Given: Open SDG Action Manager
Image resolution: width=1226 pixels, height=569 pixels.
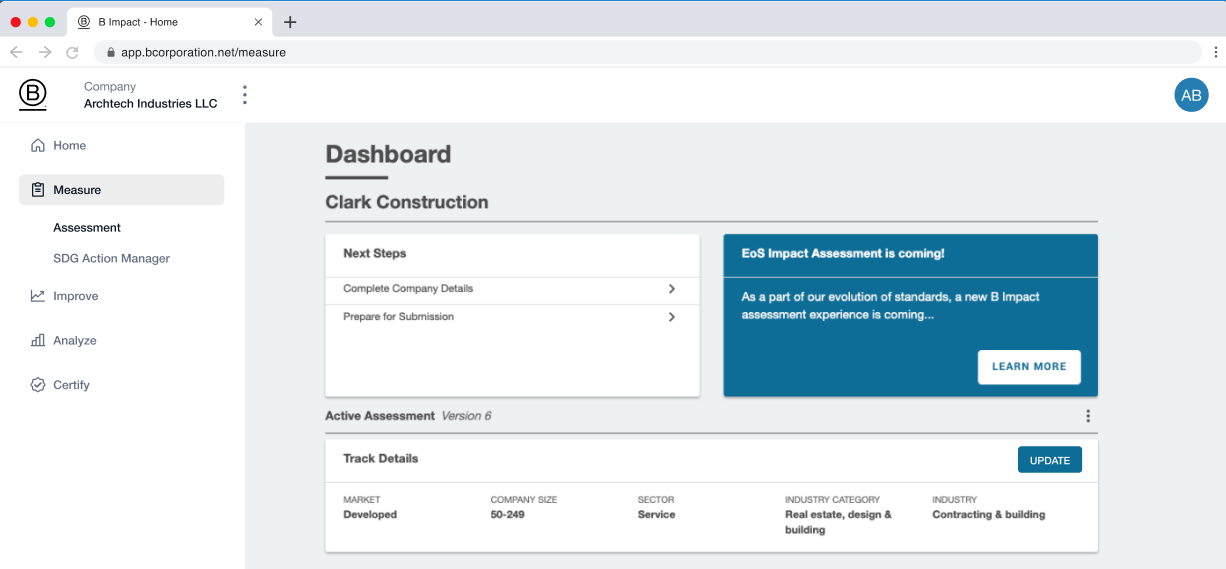Looking at the screenshot, I should pos(112,258).
